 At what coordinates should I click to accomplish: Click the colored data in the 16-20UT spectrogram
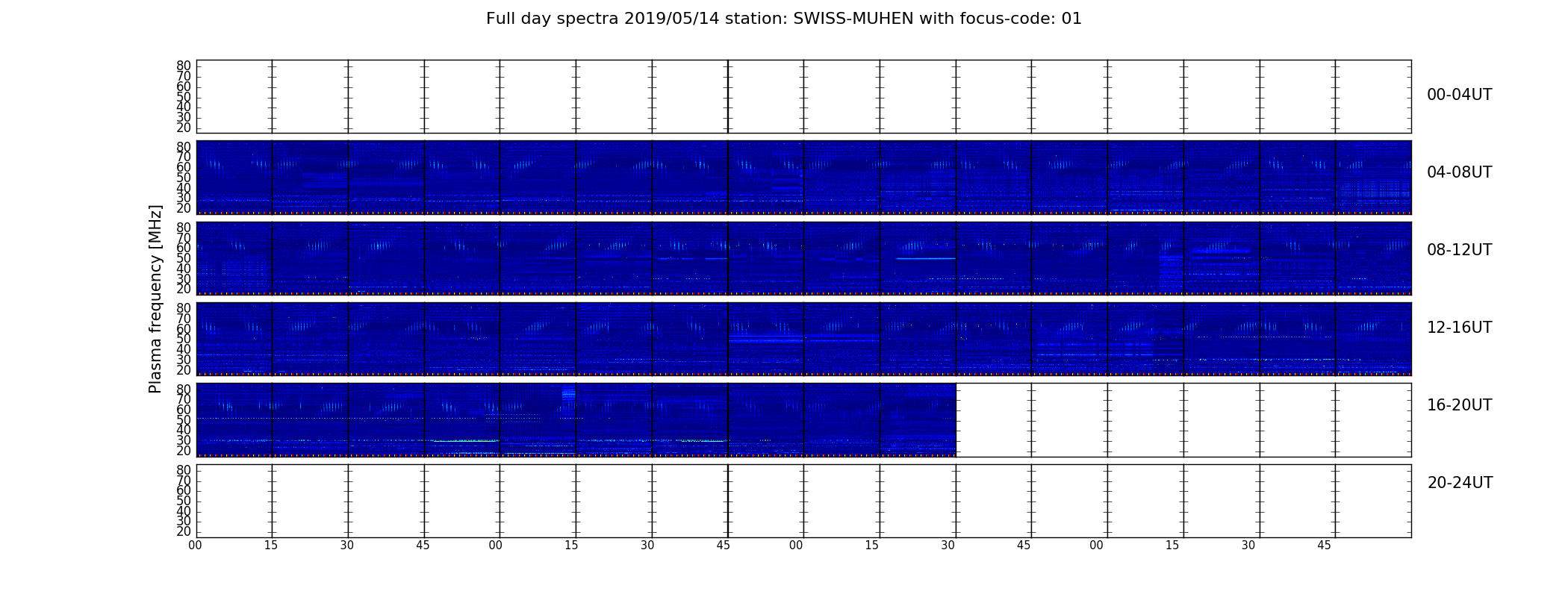click(576, 419)
